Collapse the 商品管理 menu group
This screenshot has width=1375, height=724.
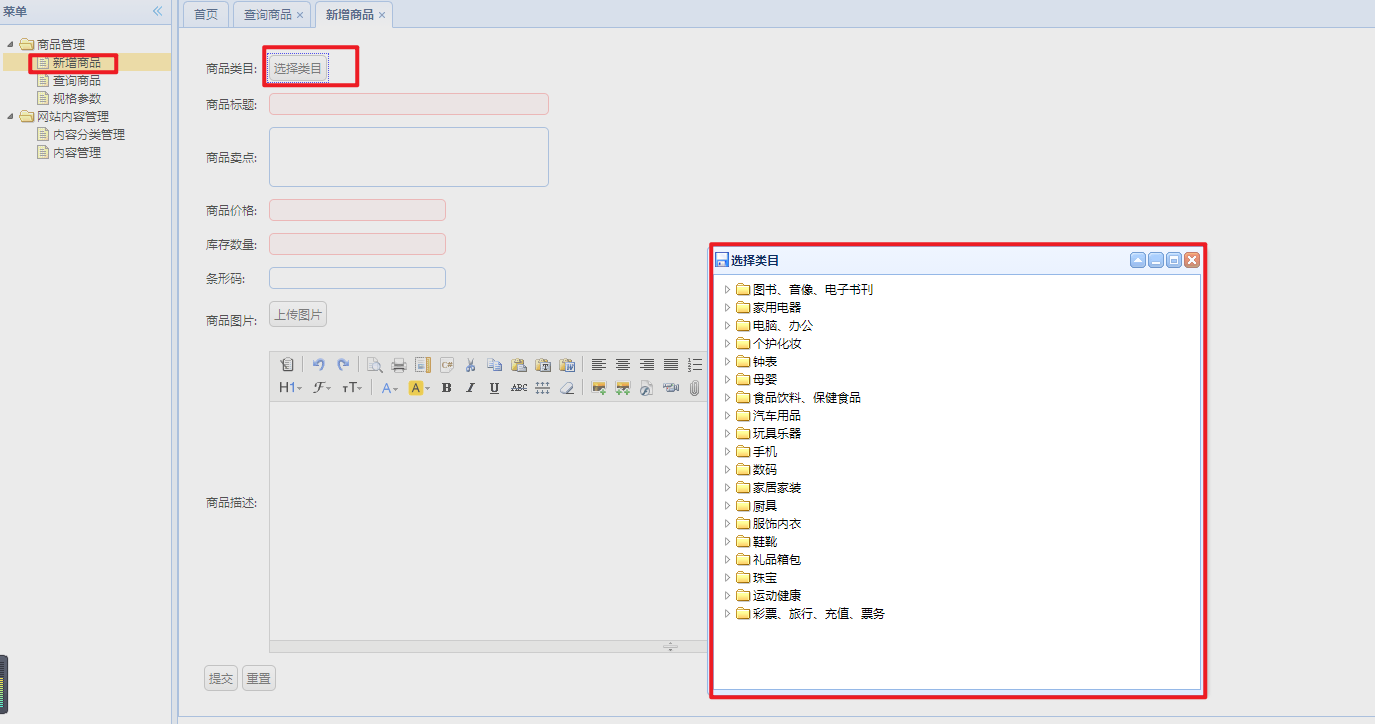pos(10,44)
